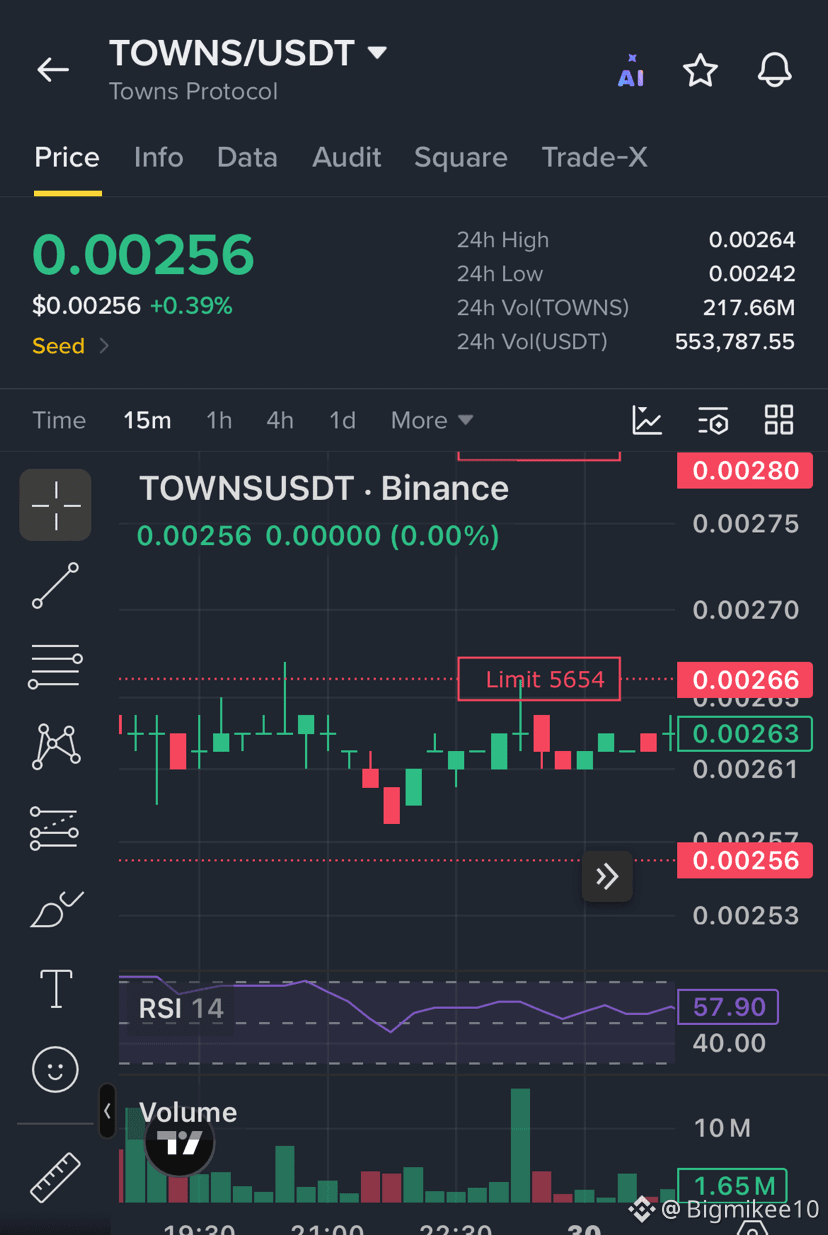Click the large 0.00256 last price

pos(143,255)
